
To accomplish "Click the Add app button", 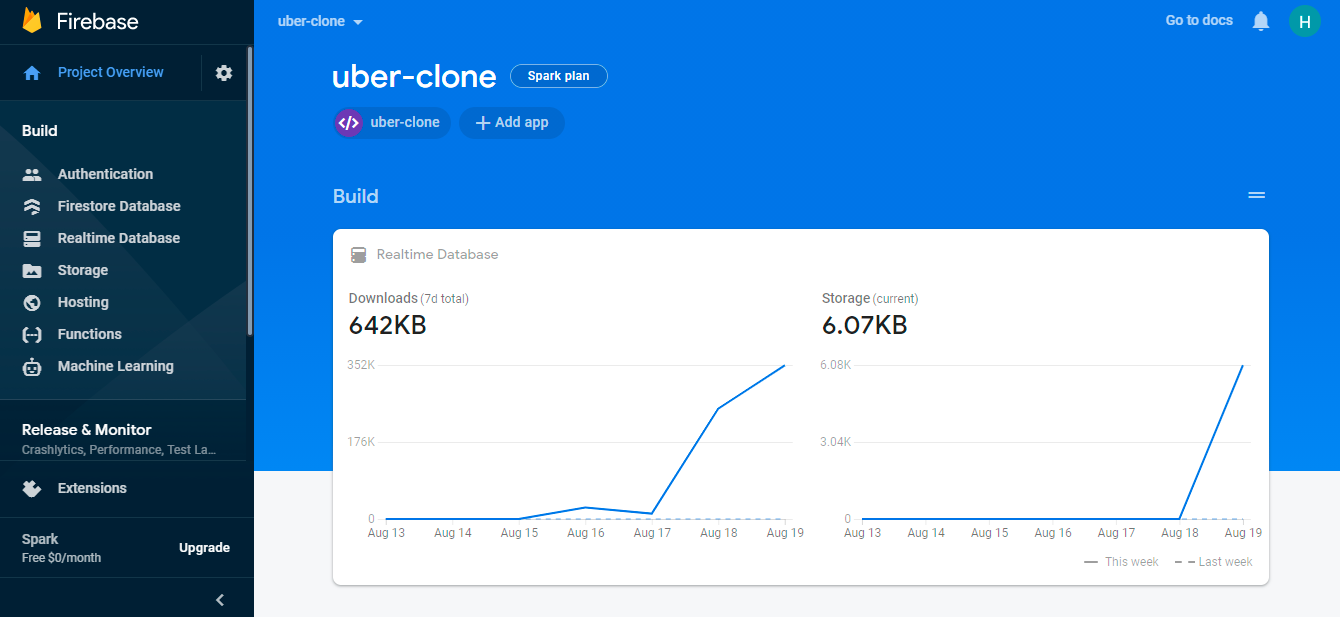I will (x=512, y=123).
